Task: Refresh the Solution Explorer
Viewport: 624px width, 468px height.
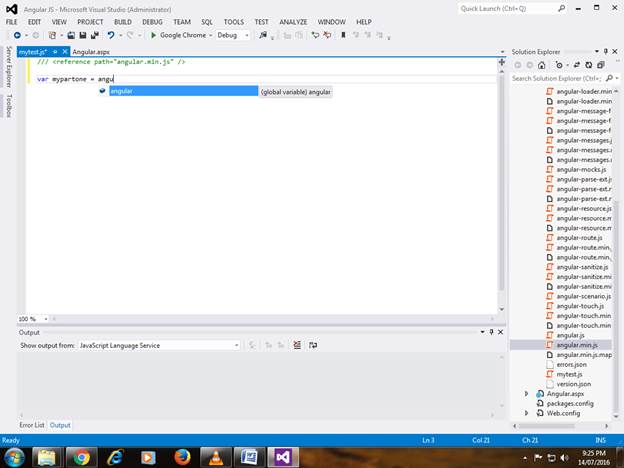Action: click(589, 65)
